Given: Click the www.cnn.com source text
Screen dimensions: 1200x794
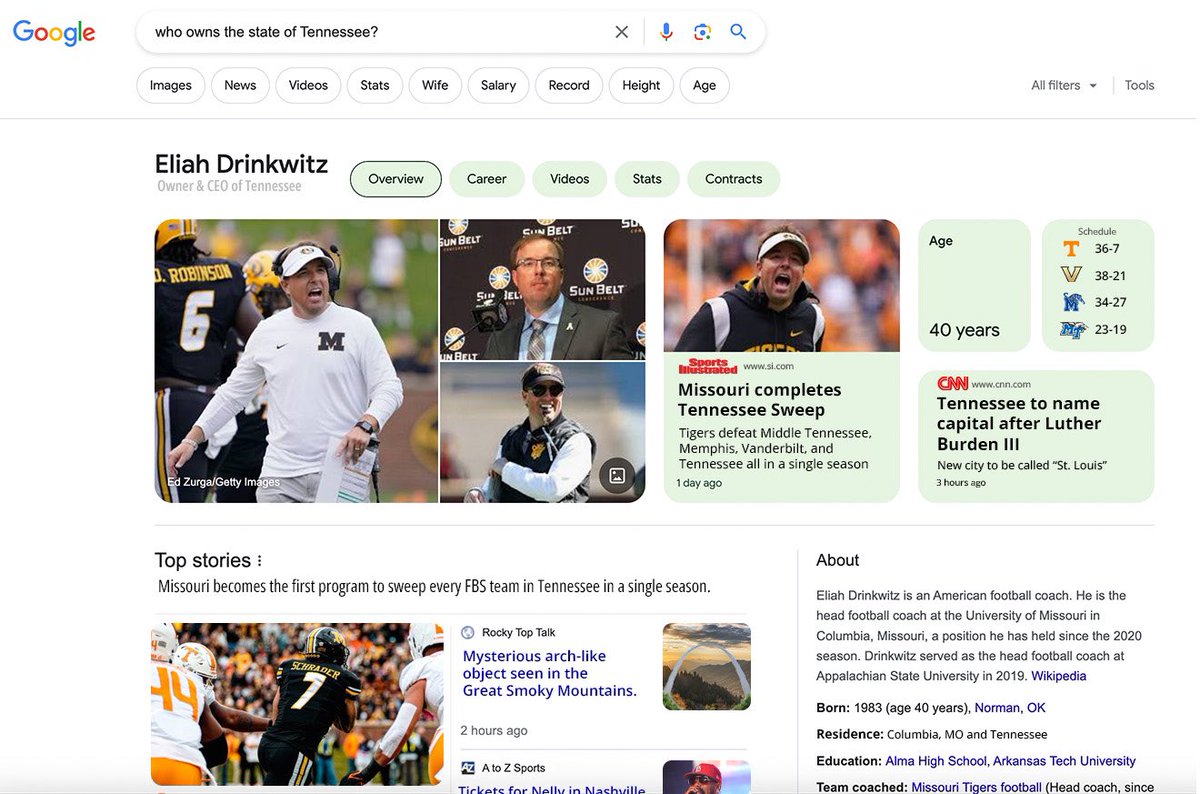Looking at the screenshot, I should pos(1001,384).
